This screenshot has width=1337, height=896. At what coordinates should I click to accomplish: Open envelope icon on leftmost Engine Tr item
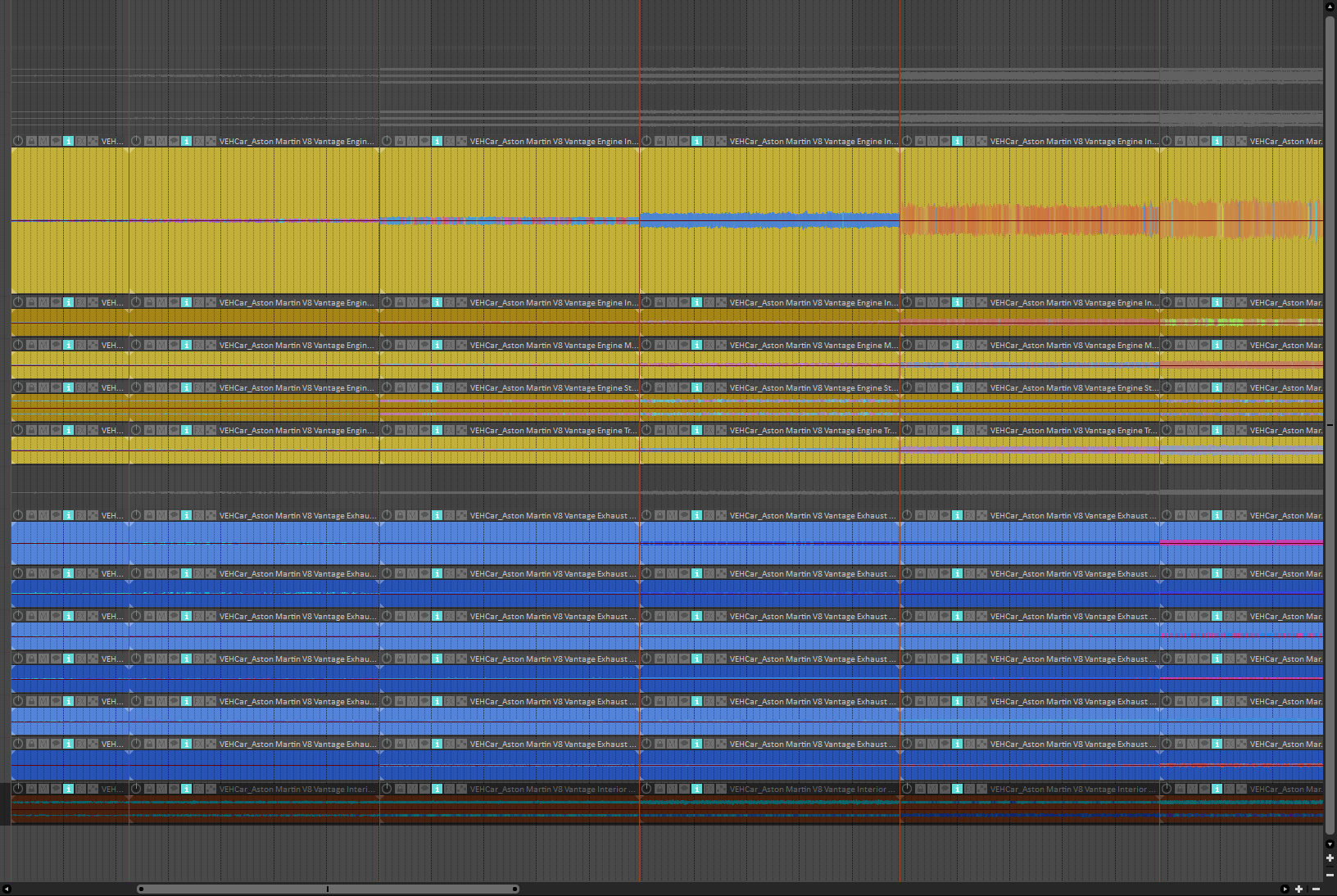click(x=93, y=430)
